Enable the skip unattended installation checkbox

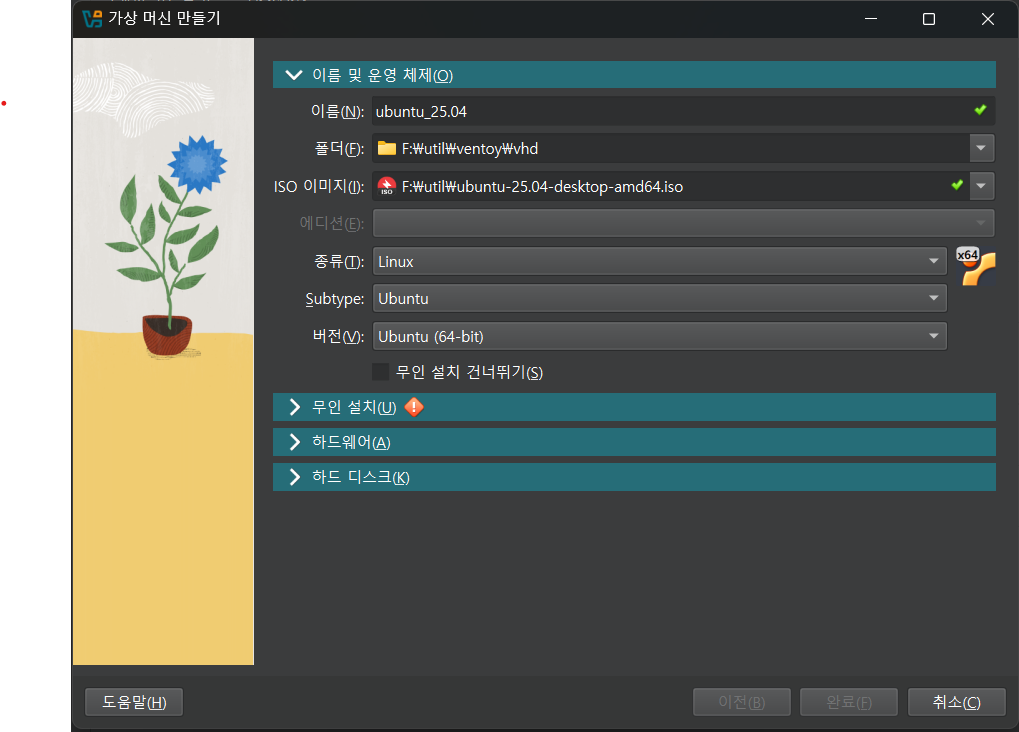380,372
